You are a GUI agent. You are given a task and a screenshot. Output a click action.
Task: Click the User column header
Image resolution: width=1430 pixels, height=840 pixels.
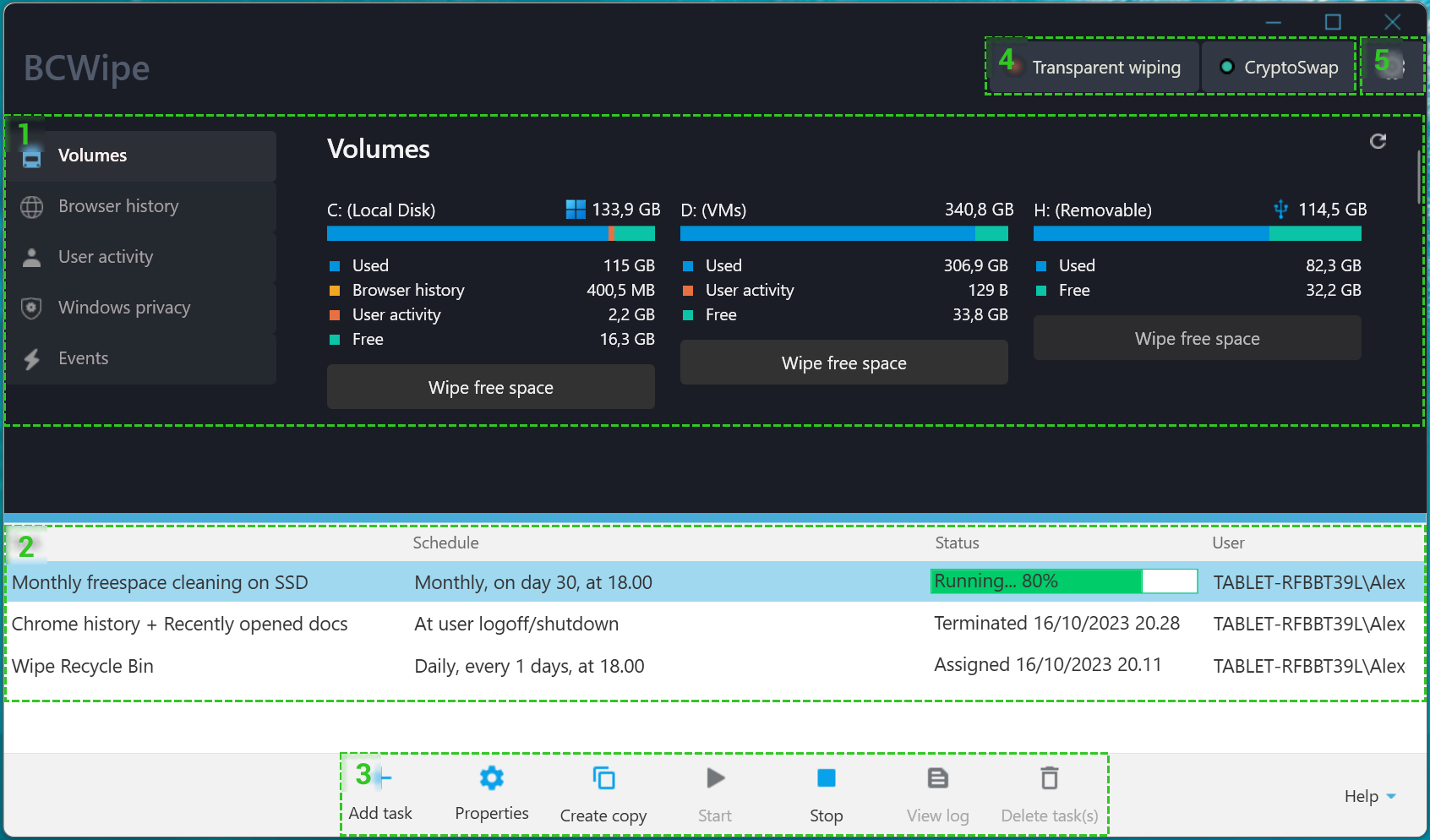(x=1228, y=543)
